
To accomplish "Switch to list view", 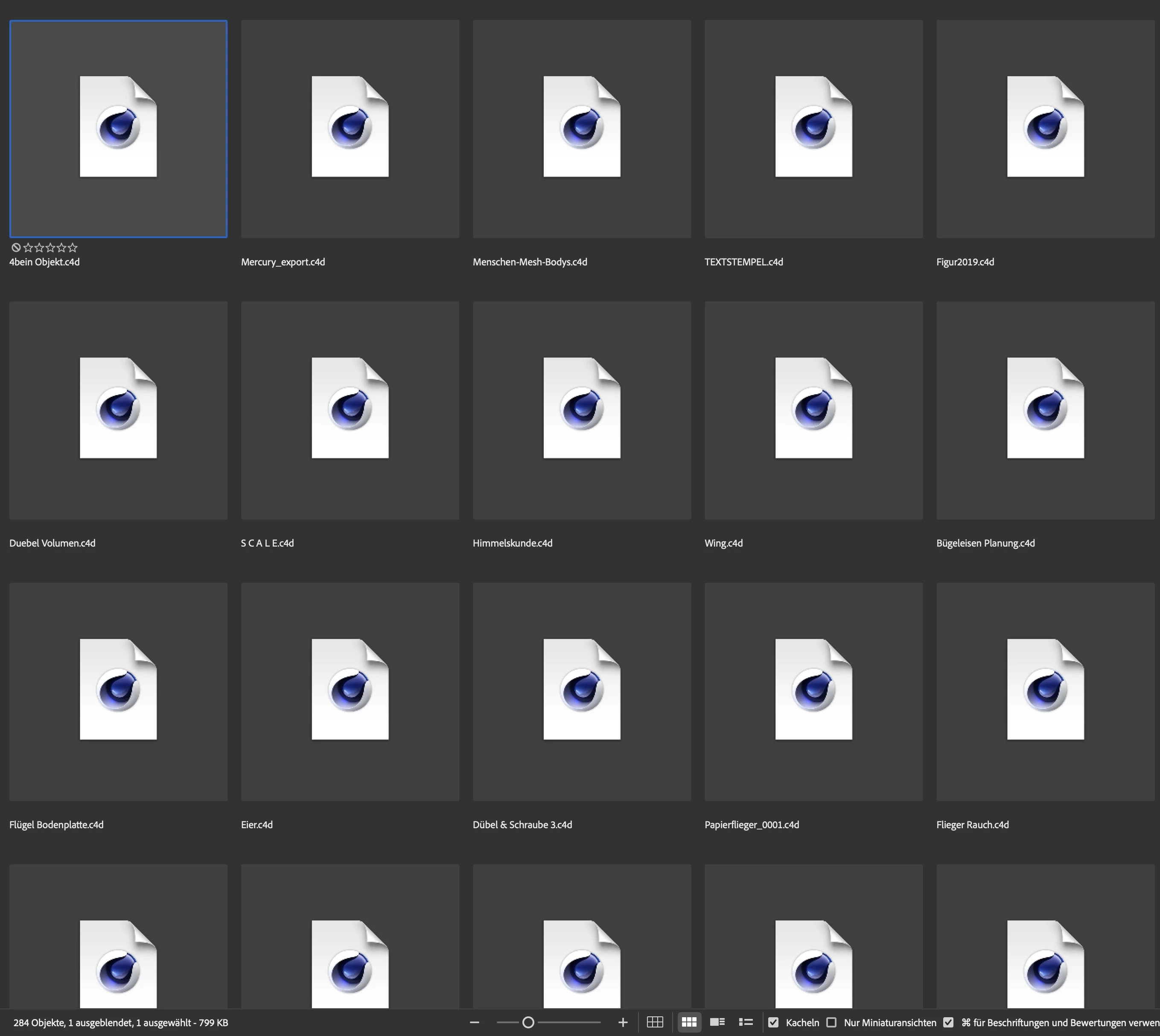I will point(746,1022).
